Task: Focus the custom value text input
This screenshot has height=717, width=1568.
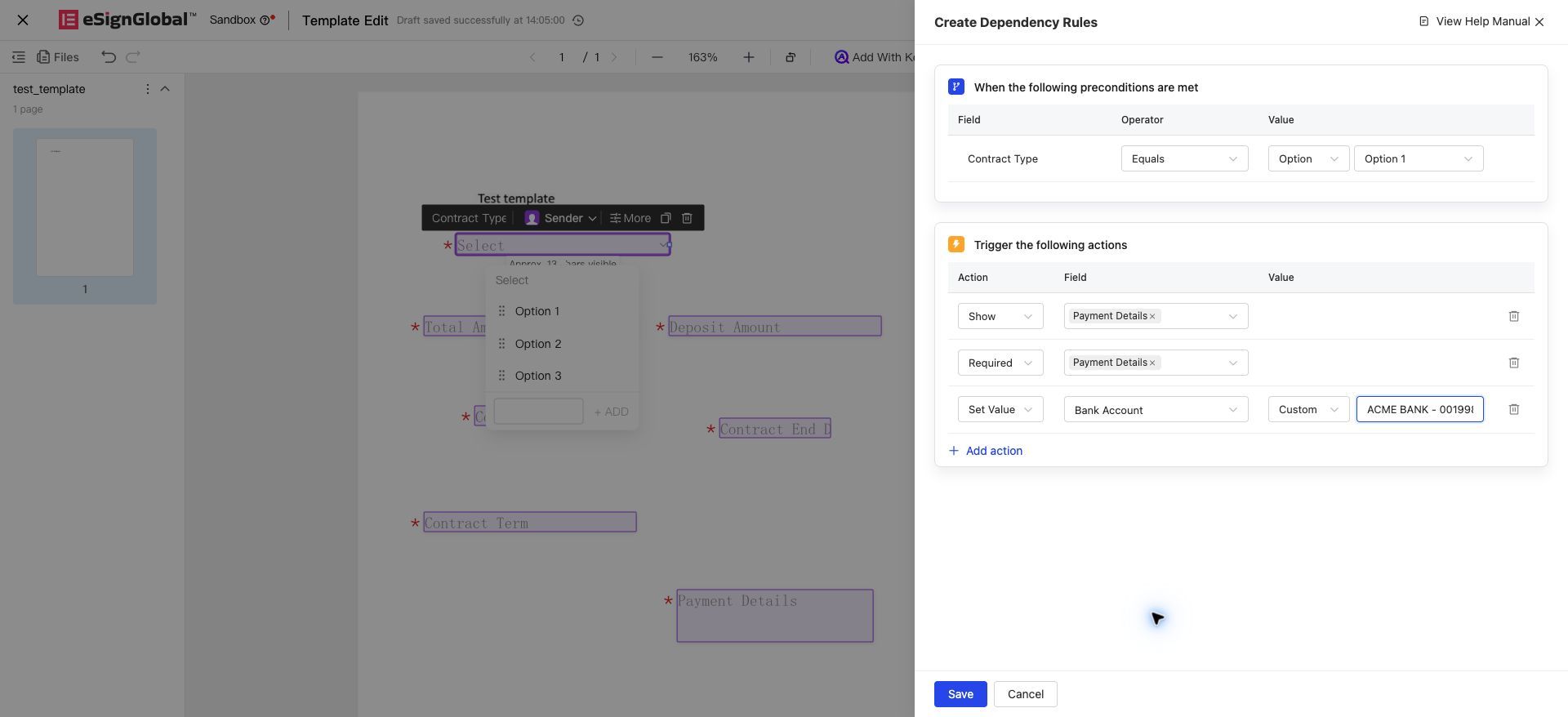Action: coord(1419,409)
